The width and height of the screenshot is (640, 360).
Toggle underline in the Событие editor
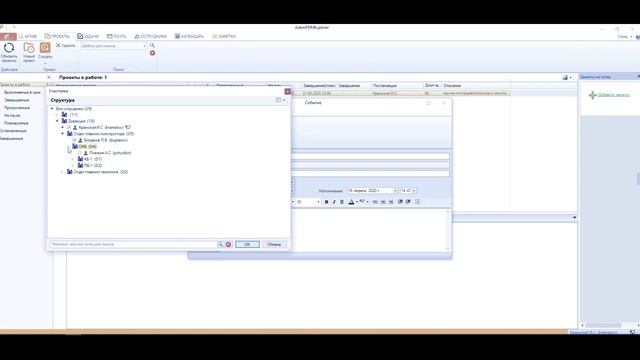(x=342, y=202)
